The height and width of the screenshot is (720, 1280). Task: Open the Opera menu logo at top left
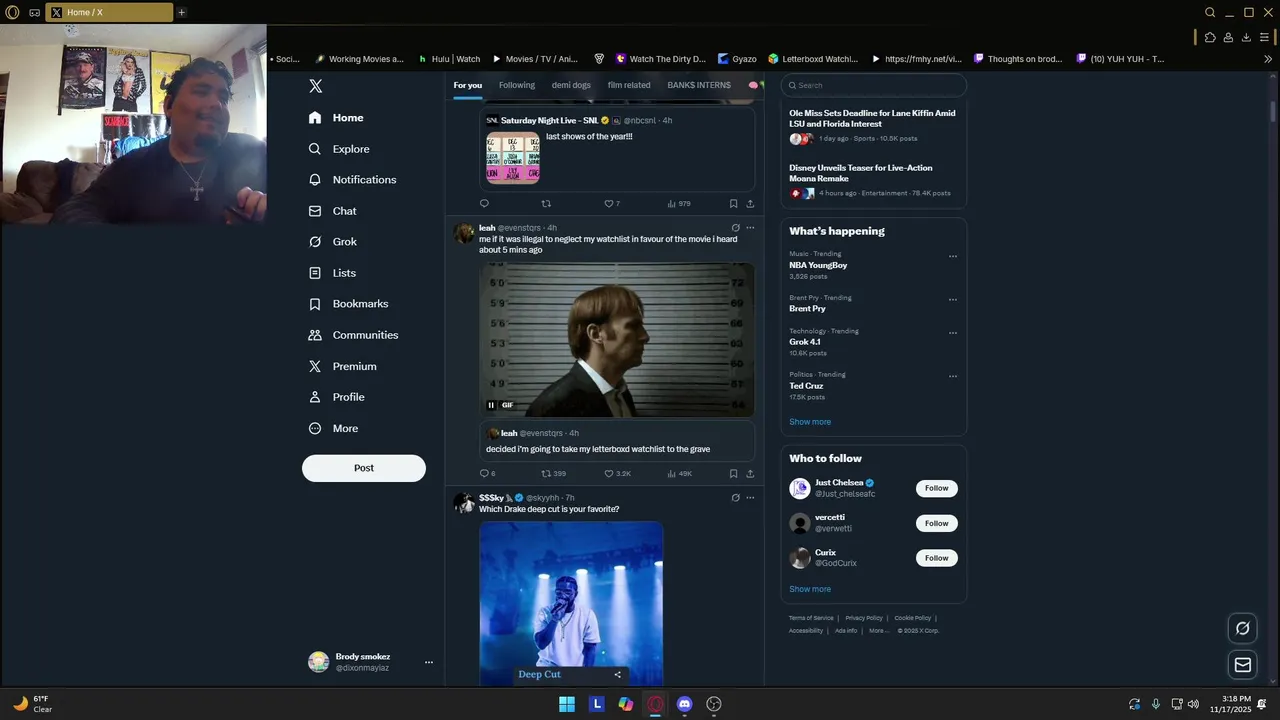13,12
